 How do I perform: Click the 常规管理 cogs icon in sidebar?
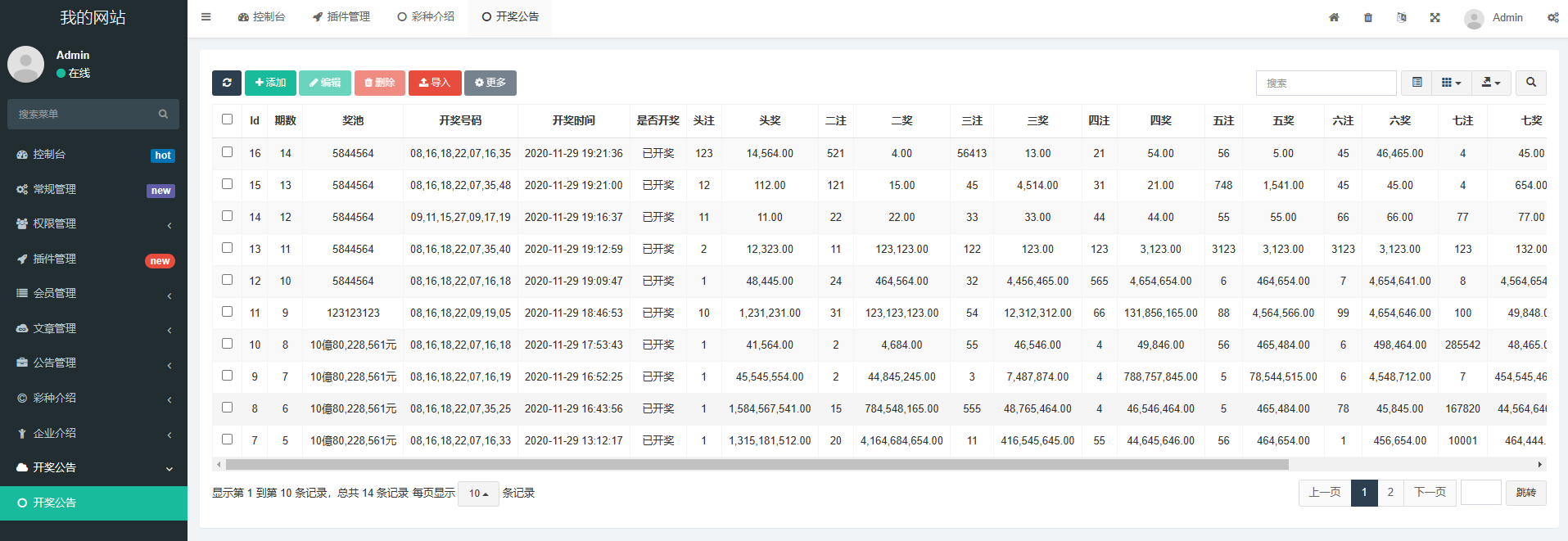[22, 189]
